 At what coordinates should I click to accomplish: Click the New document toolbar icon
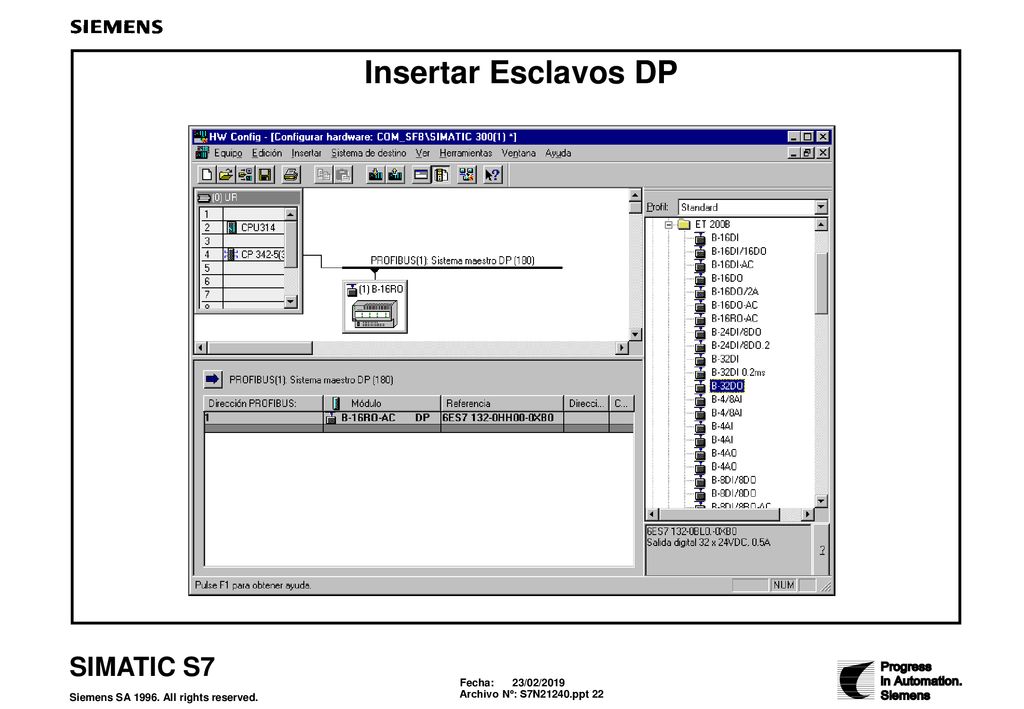pos(206,174)
